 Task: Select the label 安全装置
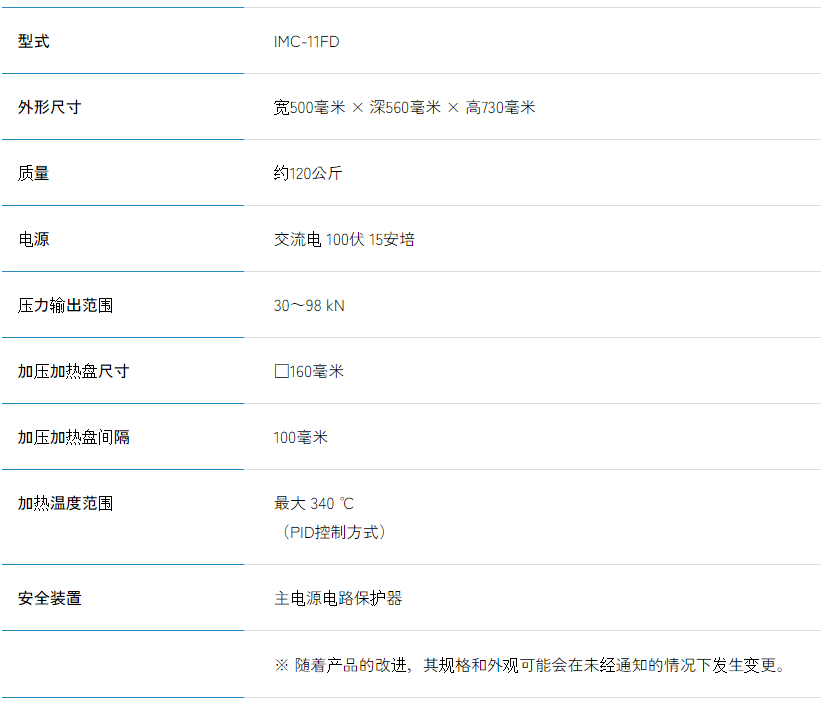(x=50, y=599)
